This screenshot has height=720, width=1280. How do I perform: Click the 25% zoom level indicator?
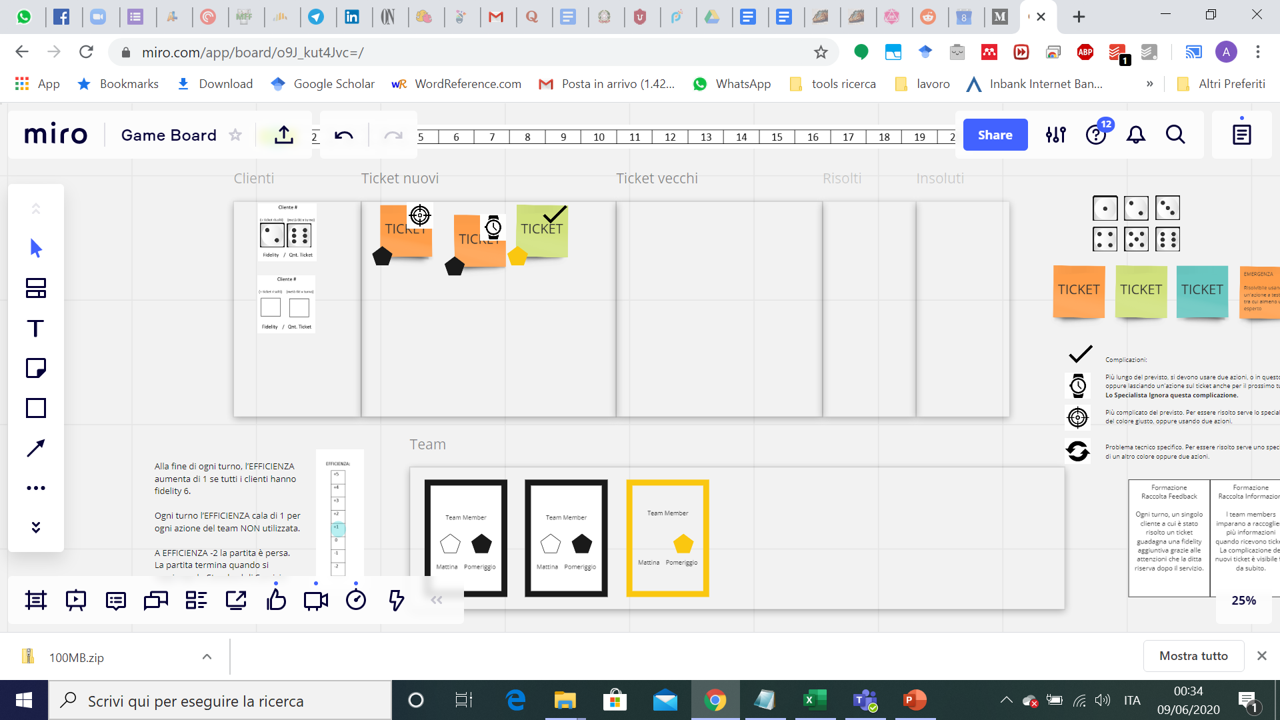1244,601
